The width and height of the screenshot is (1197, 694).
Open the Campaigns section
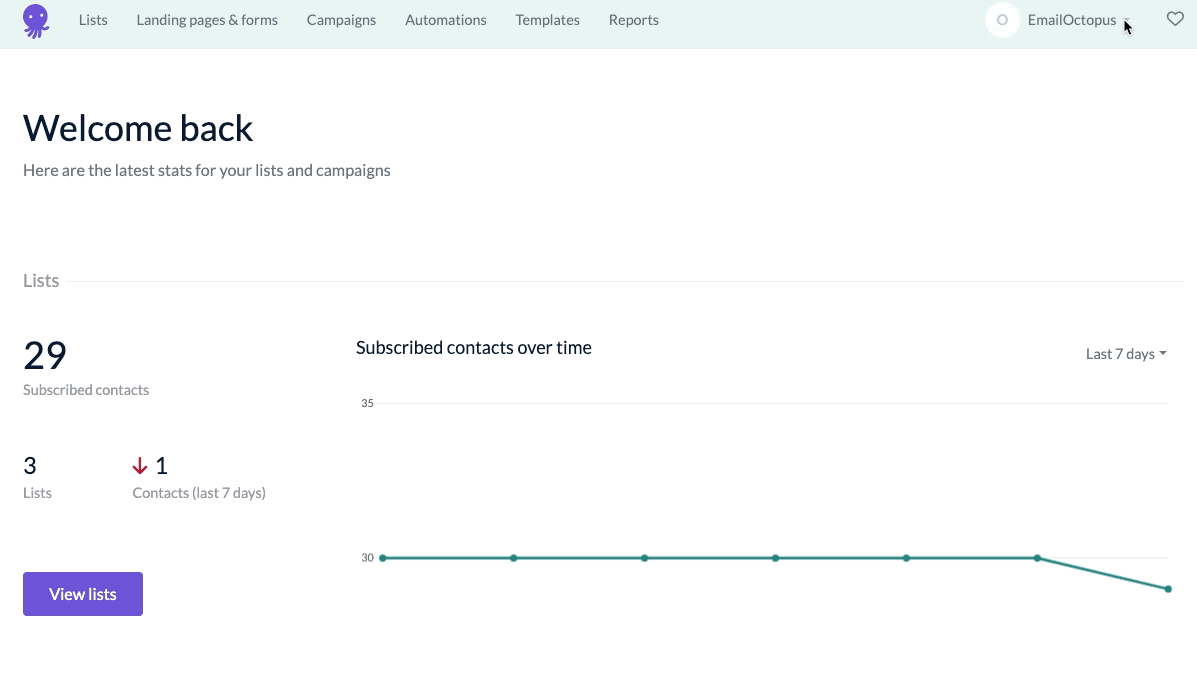(341, 20)
